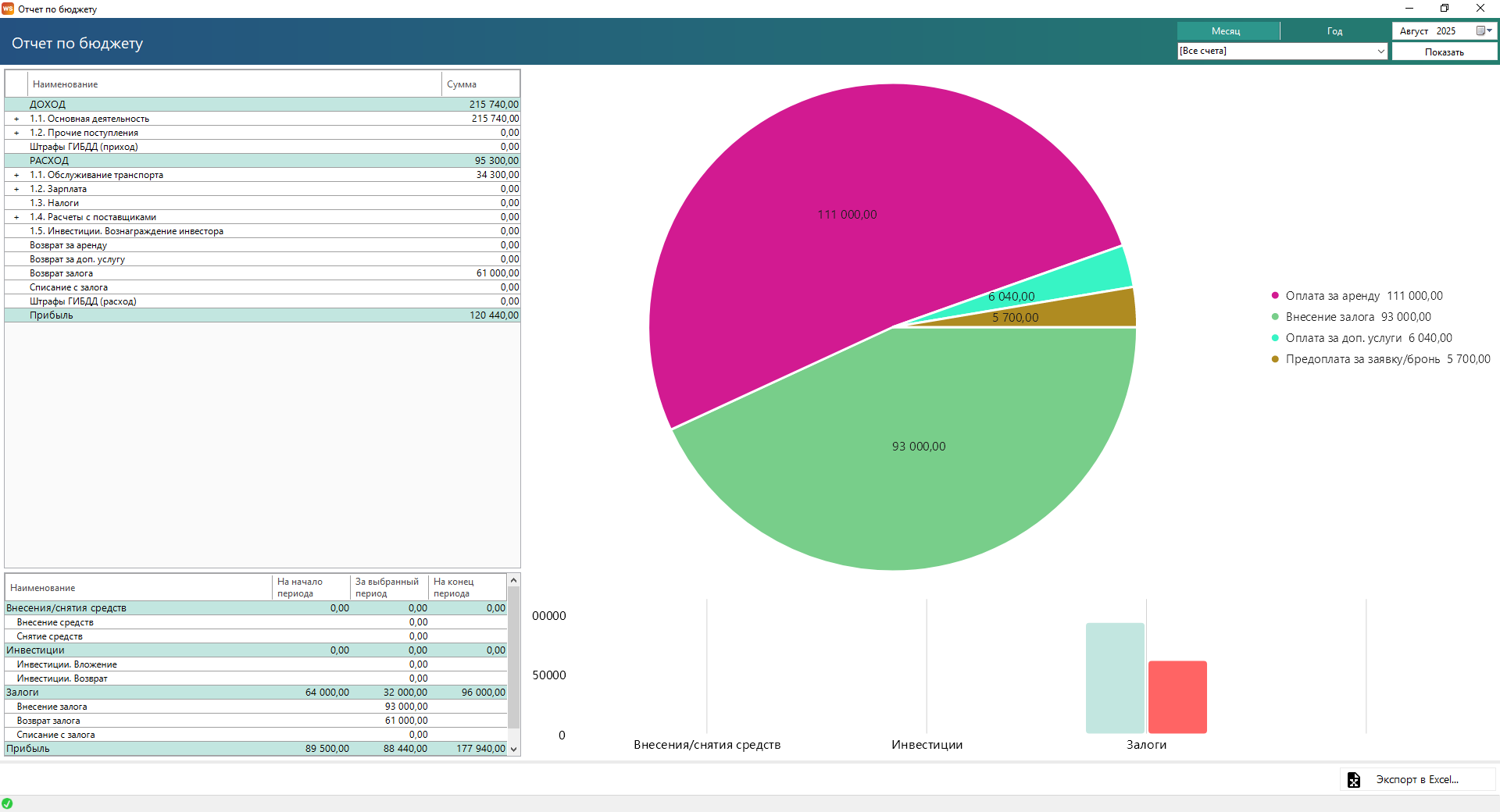This screenshot has height=812, width=1500.
Task: Click the app icon in the title bar
Action: (x=8, y=9)
